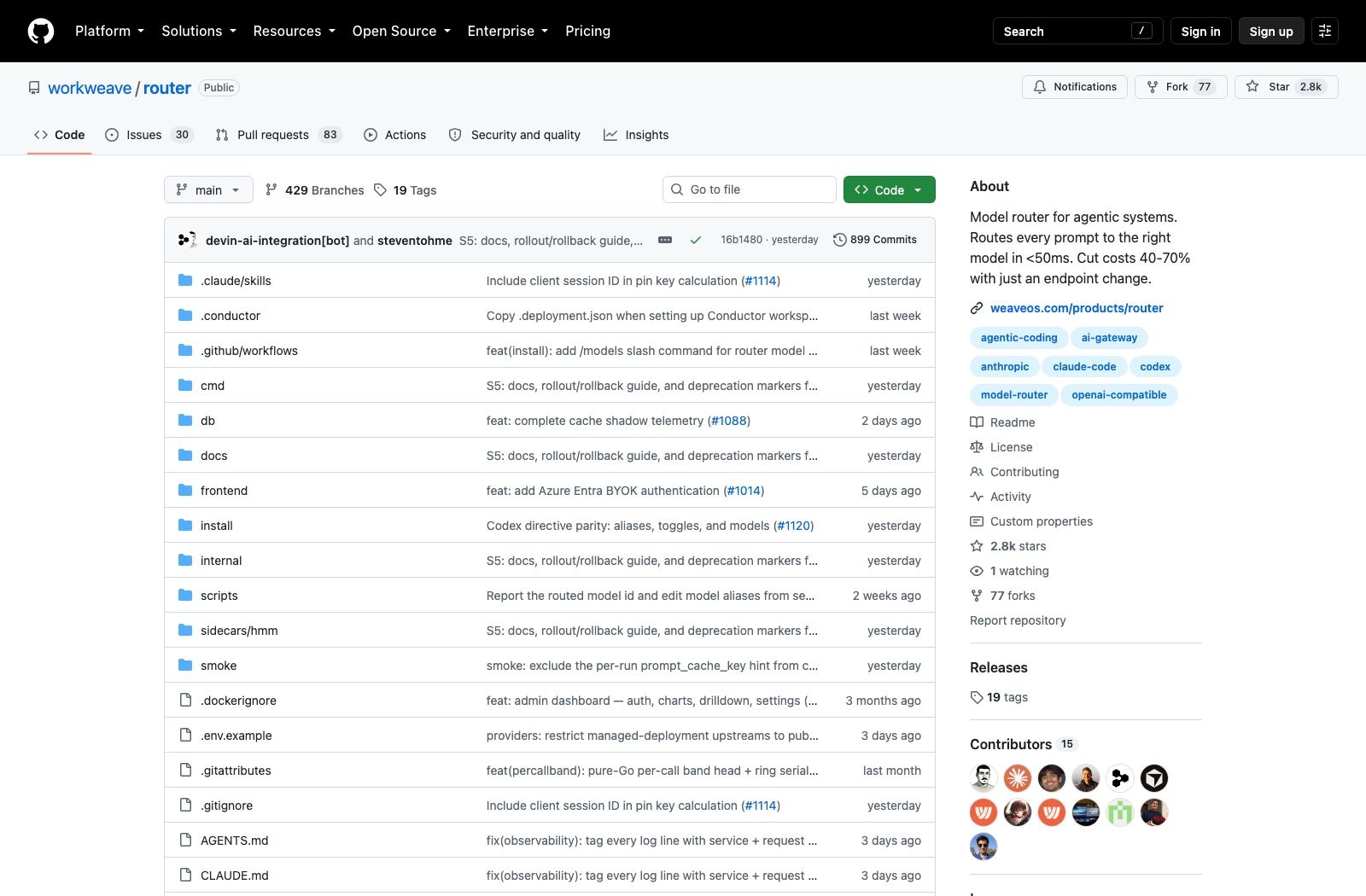The image size is (1366, 896).
Task: Open the Contributors 15 heading link
Action: coord(1024,744)
